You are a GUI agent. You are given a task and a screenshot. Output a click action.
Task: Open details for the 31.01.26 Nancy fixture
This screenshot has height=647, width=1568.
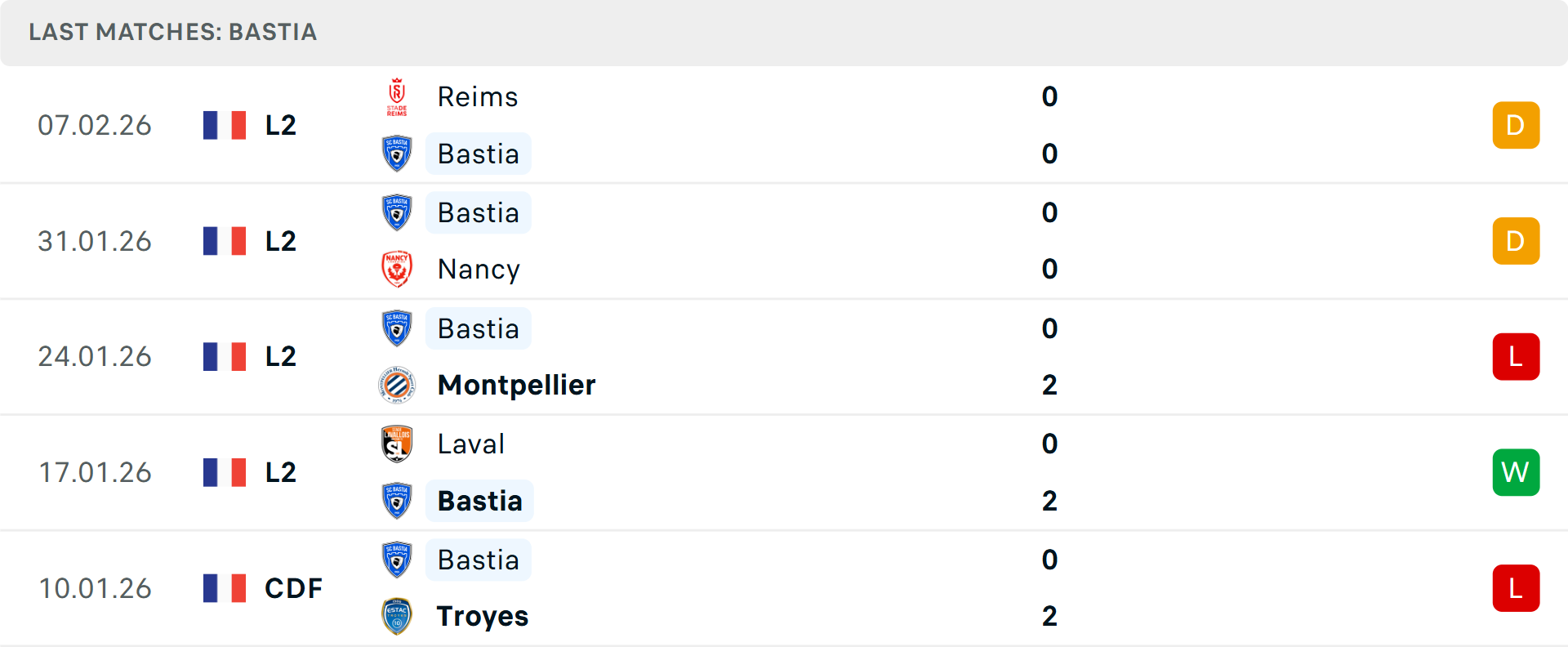(x=784, y=240)
